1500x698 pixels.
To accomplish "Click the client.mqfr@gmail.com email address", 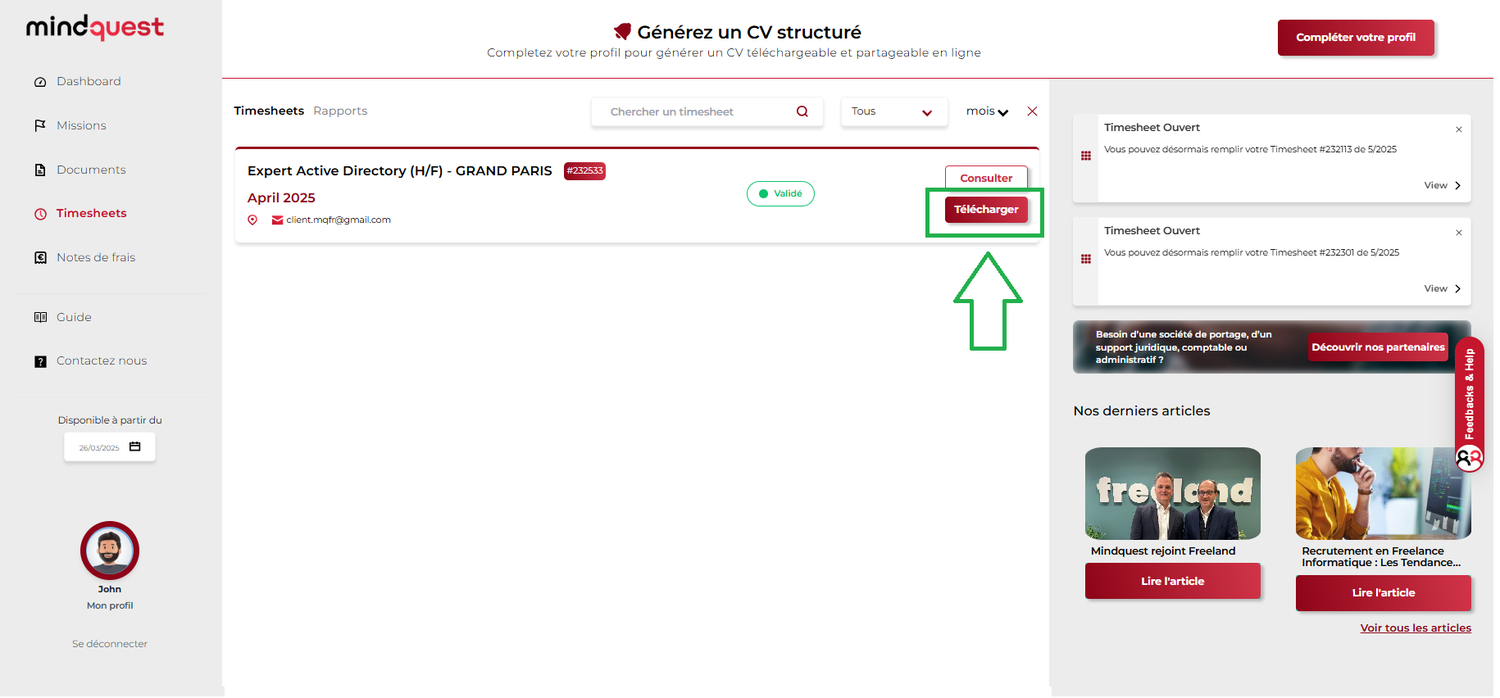I will tap(339, 220).
